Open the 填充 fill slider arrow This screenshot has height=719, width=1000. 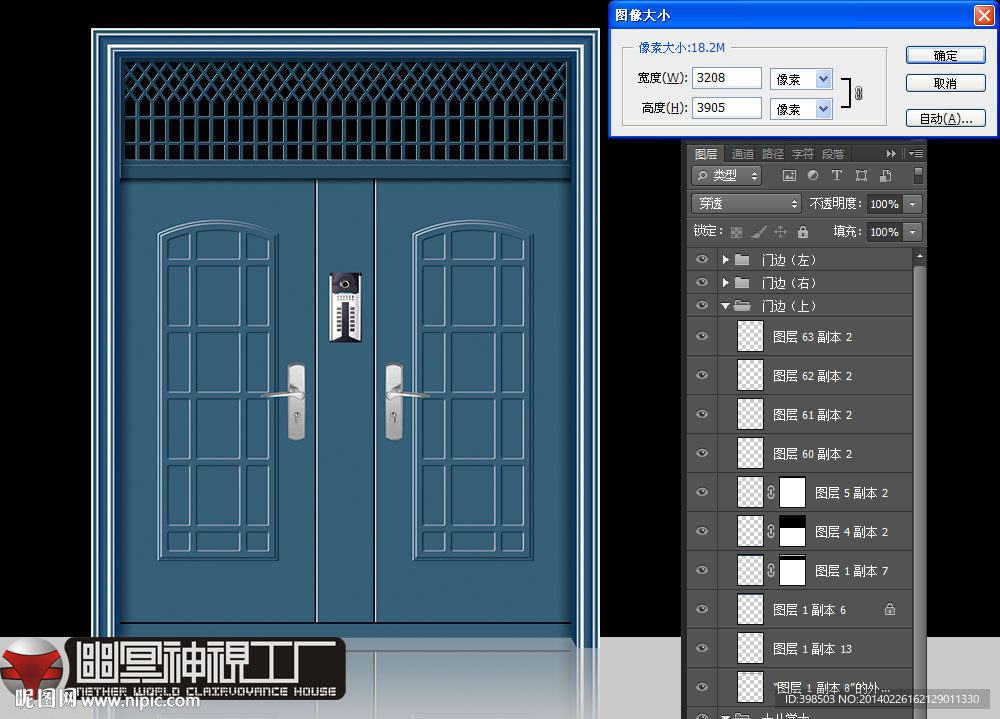pyautogui.click(x=913, y=232)
